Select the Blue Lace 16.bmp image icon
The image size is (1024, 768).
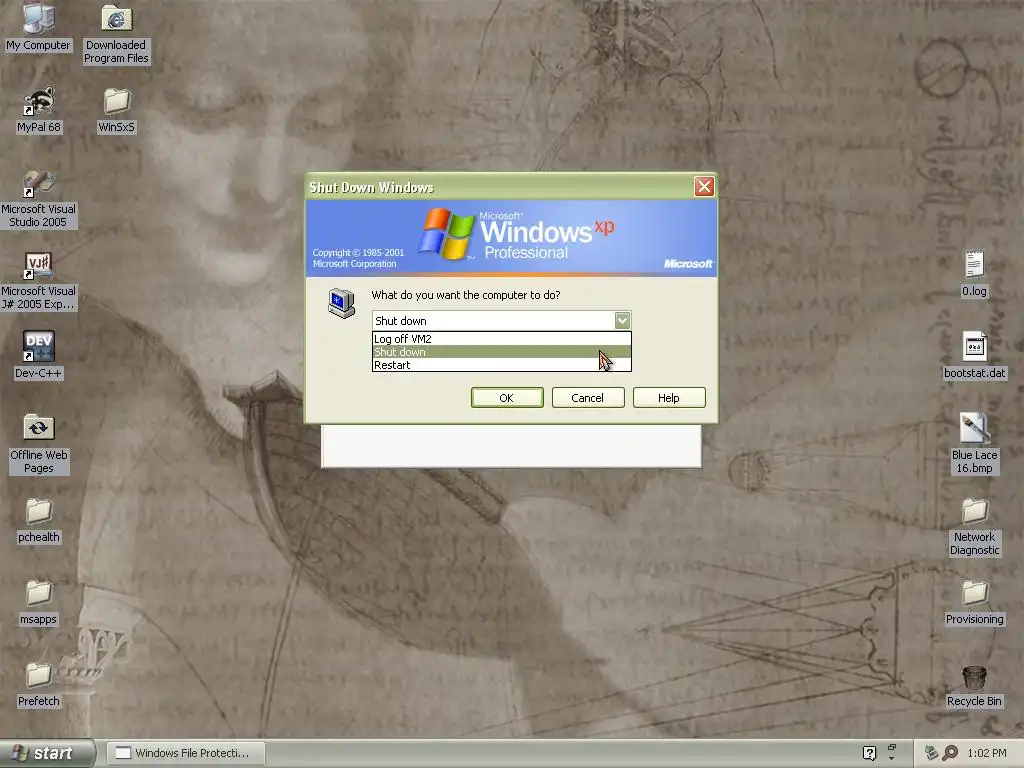pyautogui.click(x=974, y=443)
